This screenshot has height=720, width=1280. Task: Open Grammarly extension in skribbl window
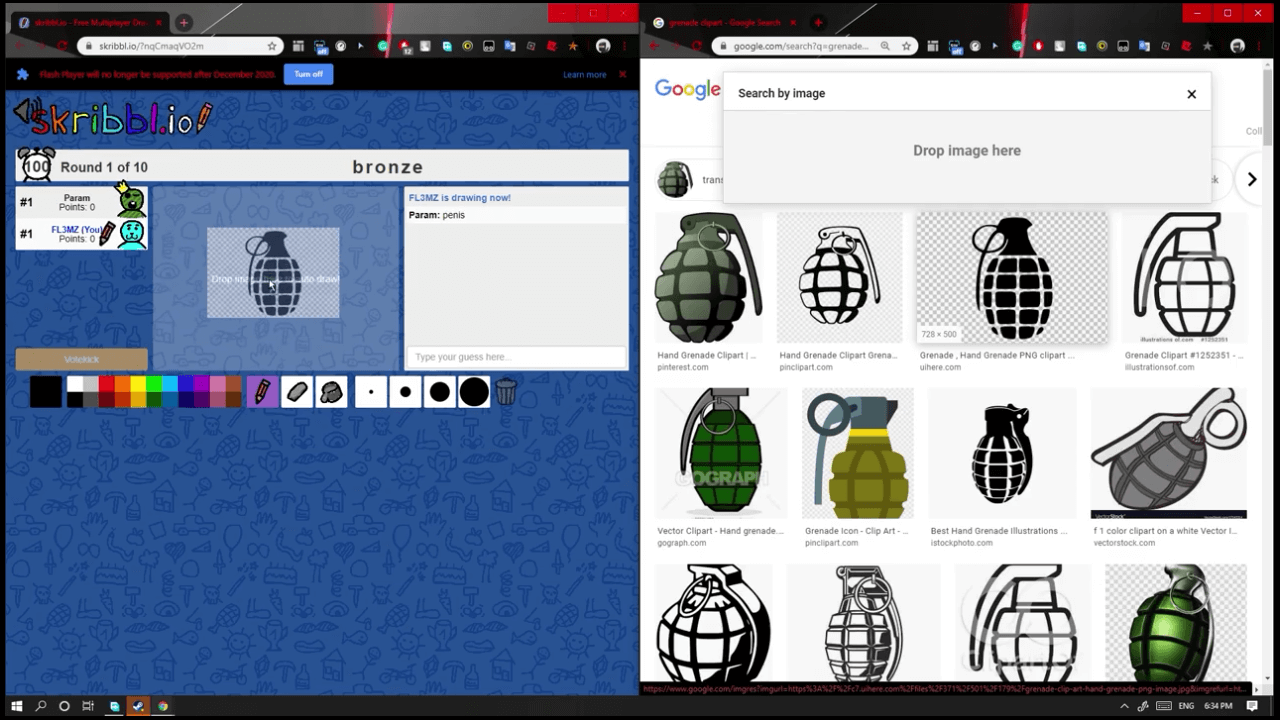pyautogui.click(x=383, y=46)
